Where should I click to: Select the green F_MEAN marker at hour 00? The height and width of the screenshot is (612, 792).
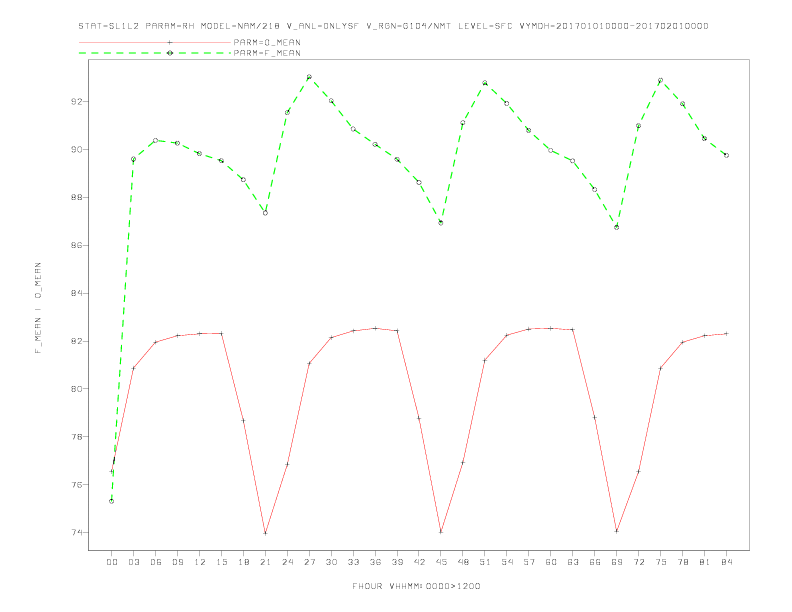coord(112,501)
